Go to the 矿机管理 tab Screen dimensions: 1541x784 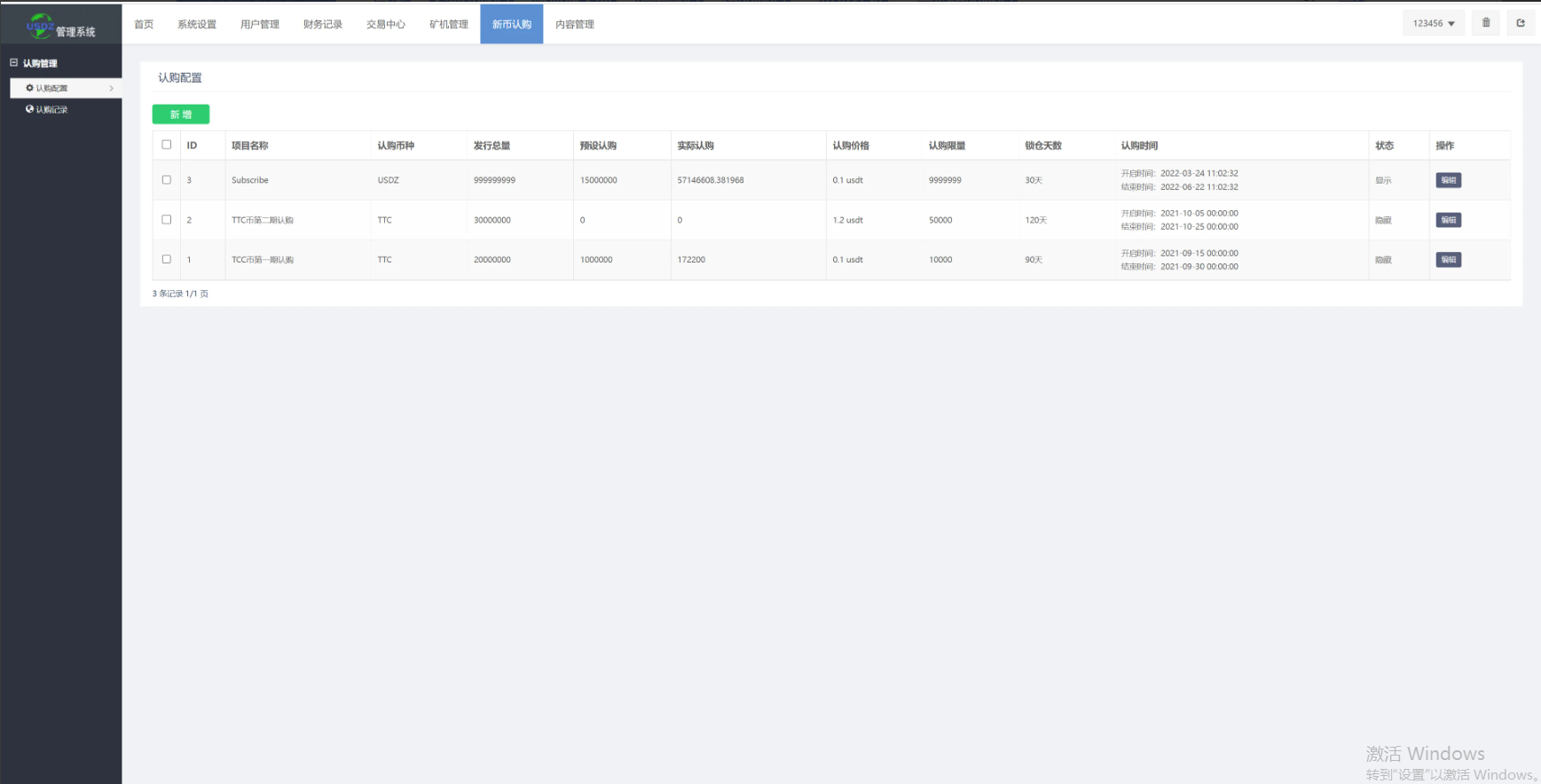[x=448, y=25]
